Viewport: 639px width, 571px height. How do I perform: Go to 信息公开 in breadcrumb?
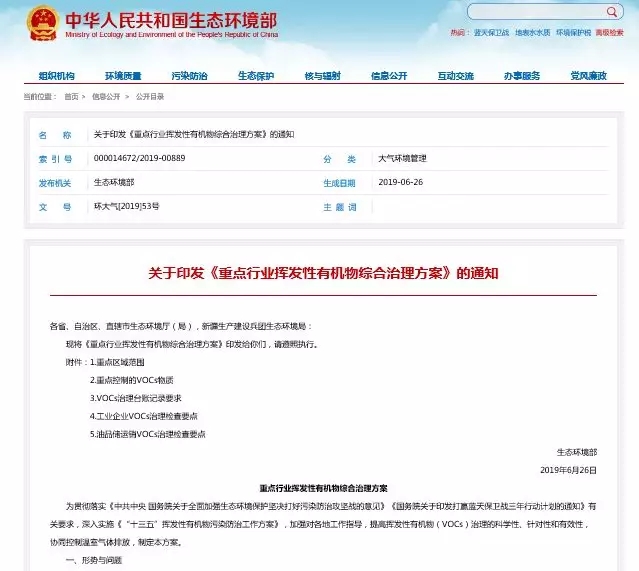(106, 97)
